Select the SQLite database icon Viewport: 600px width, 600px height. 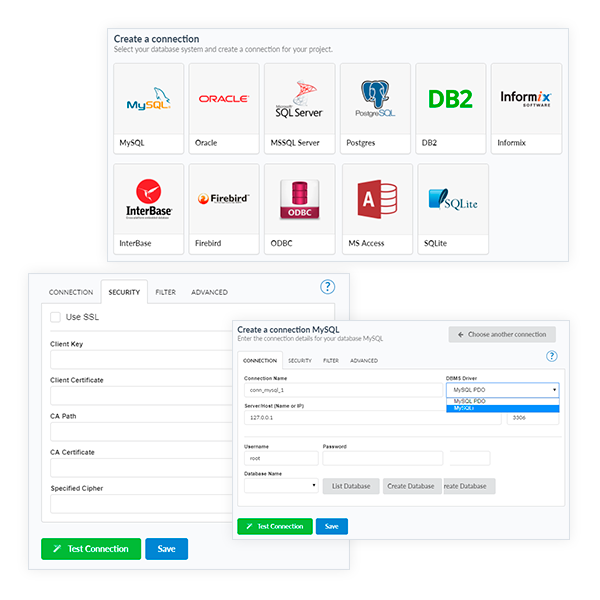click(x=452, y=199)
